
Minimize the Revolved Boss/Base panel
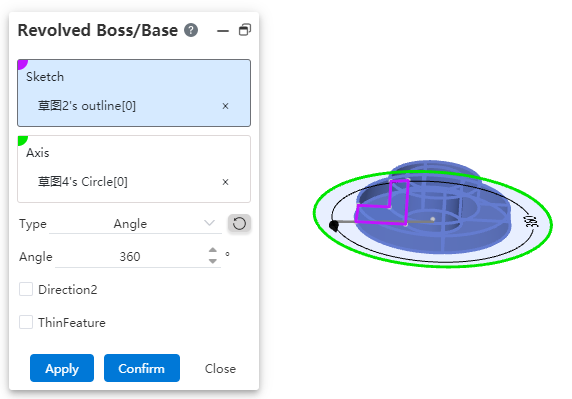223,31
